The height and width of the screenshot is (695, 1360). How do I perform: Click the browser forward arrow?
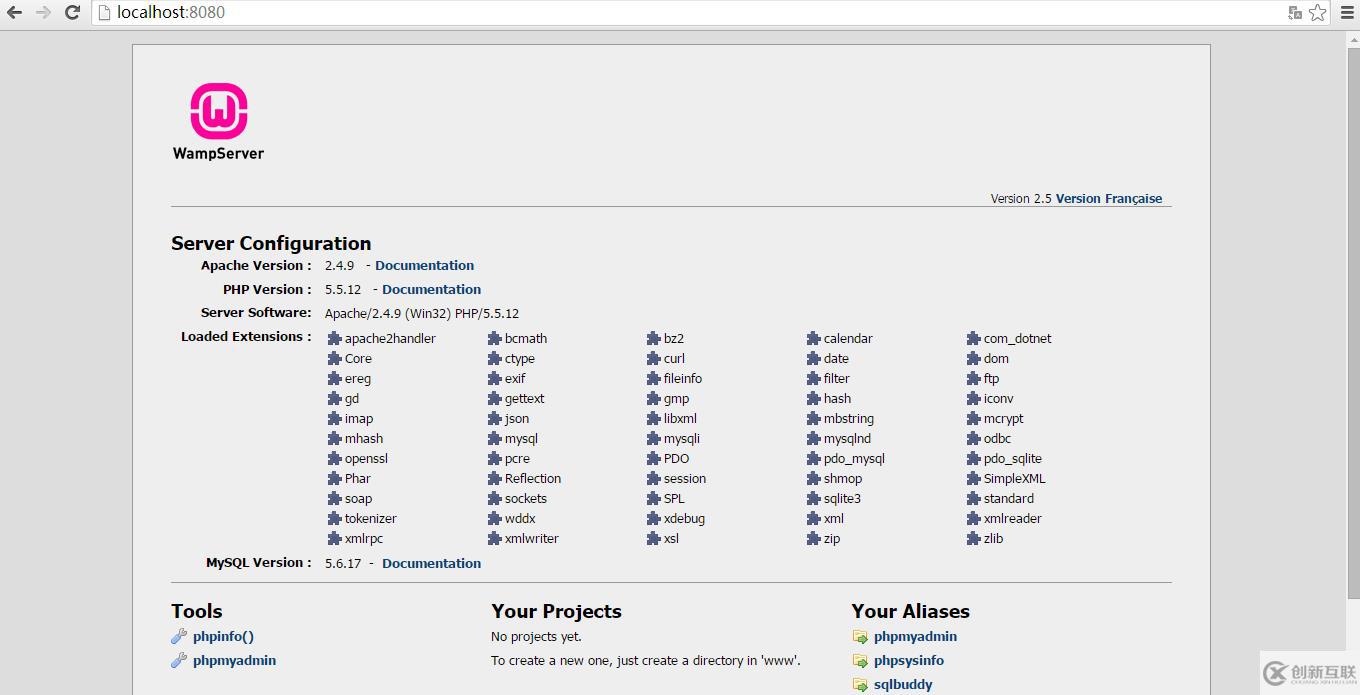[x=43, y=13]
